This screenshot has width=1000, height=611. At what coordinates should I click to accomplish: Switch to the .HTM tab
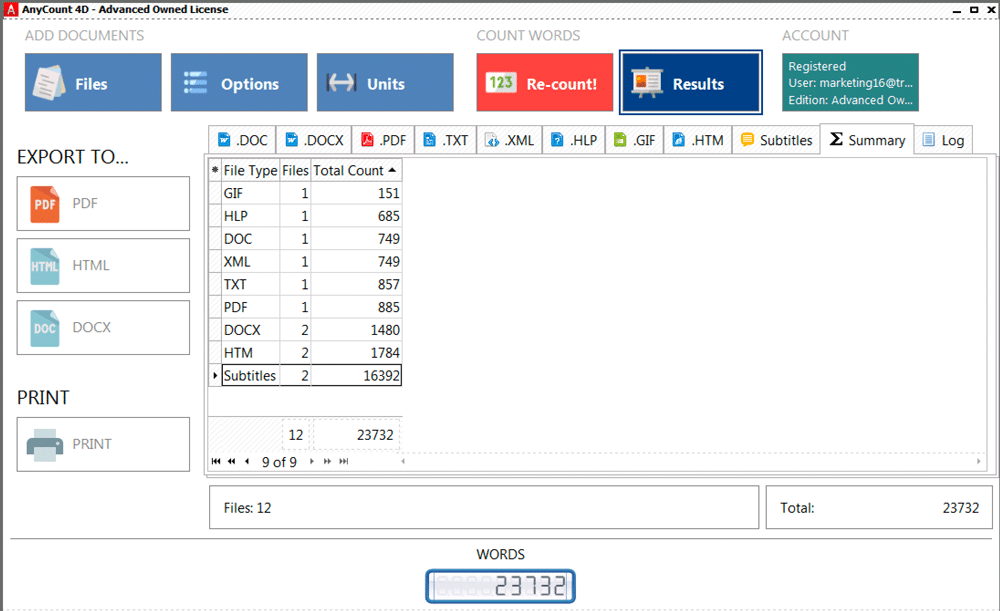pos(698,140)
